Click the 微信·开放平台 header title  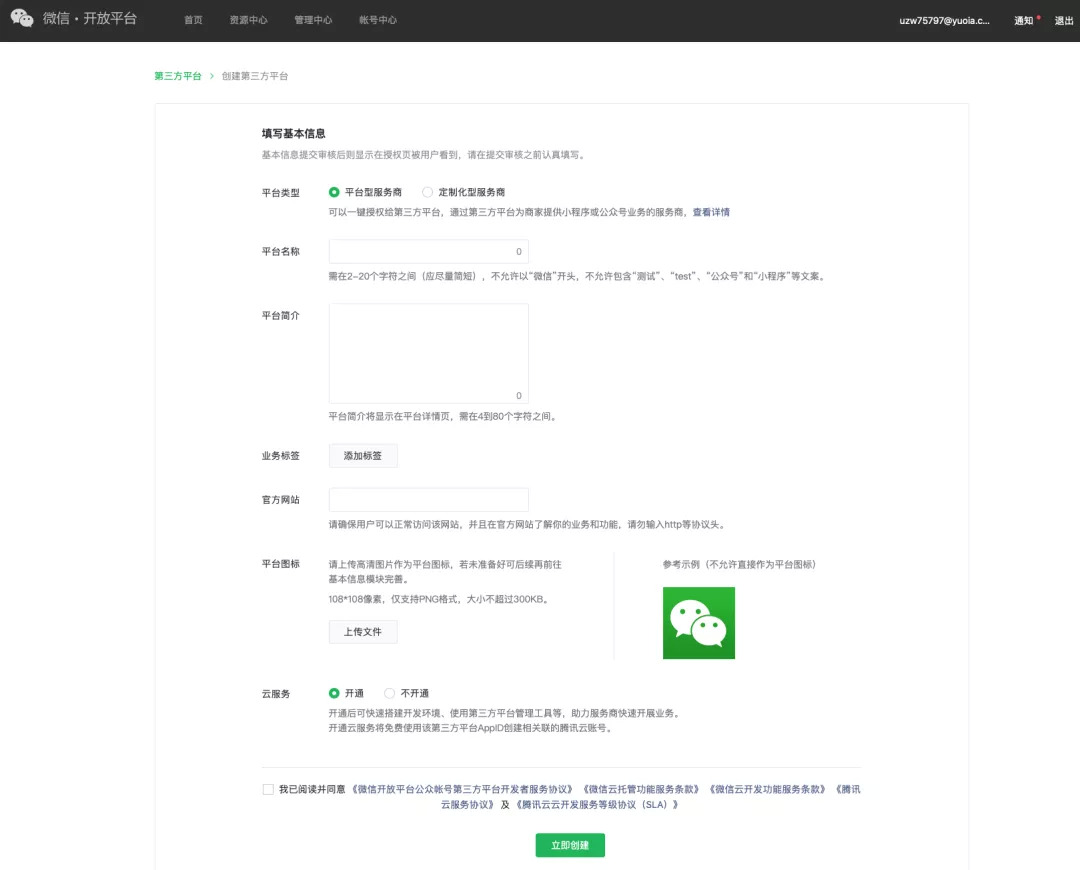click(x=90, y=19)
